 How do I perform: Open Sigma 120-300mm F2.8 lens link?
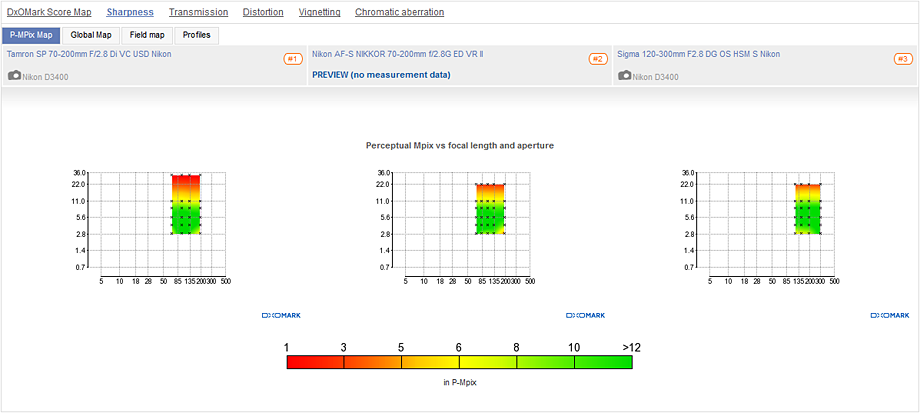click(x=699, y=54)
